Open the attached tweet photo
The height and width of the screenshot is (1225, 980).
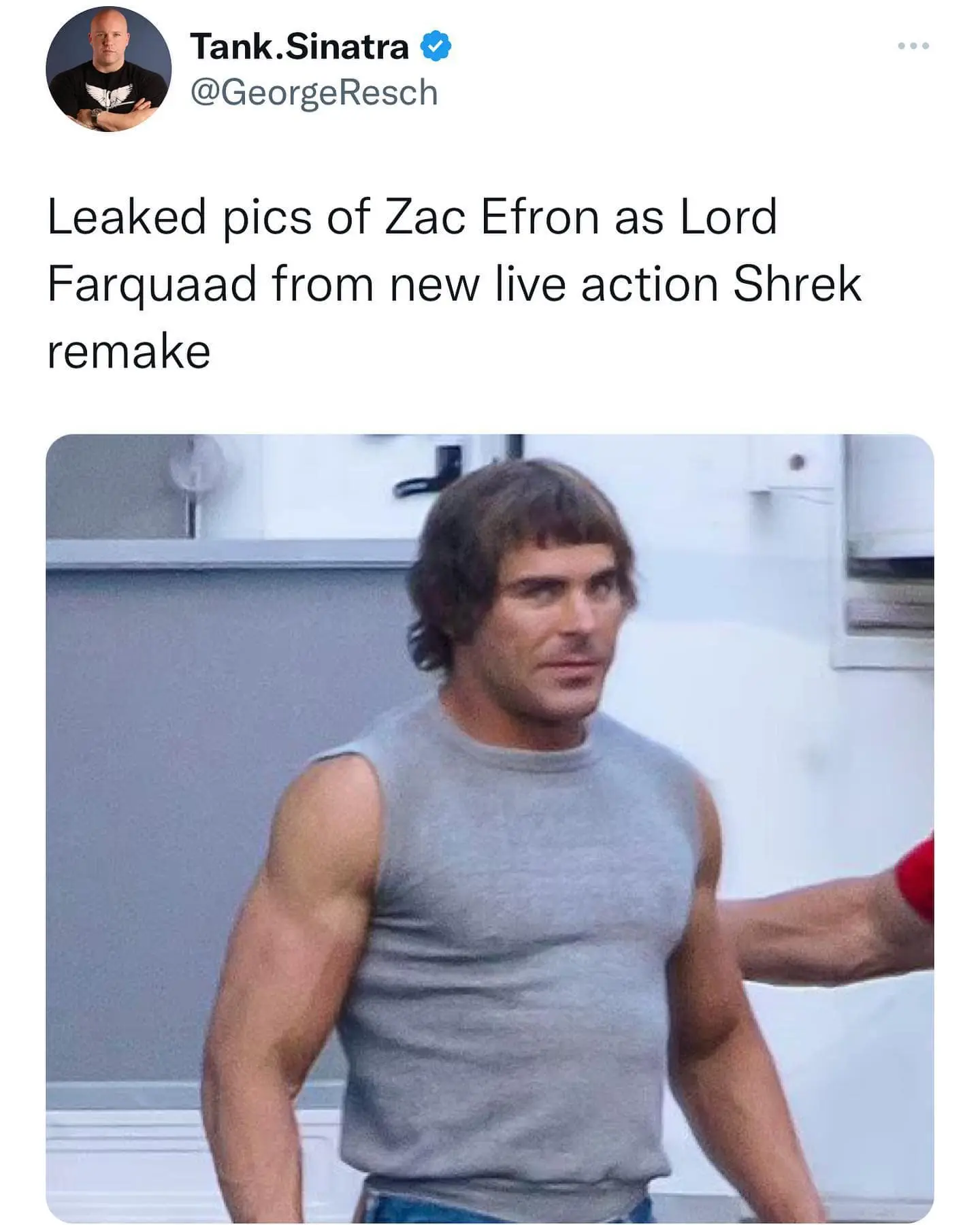tap(490, 828)
